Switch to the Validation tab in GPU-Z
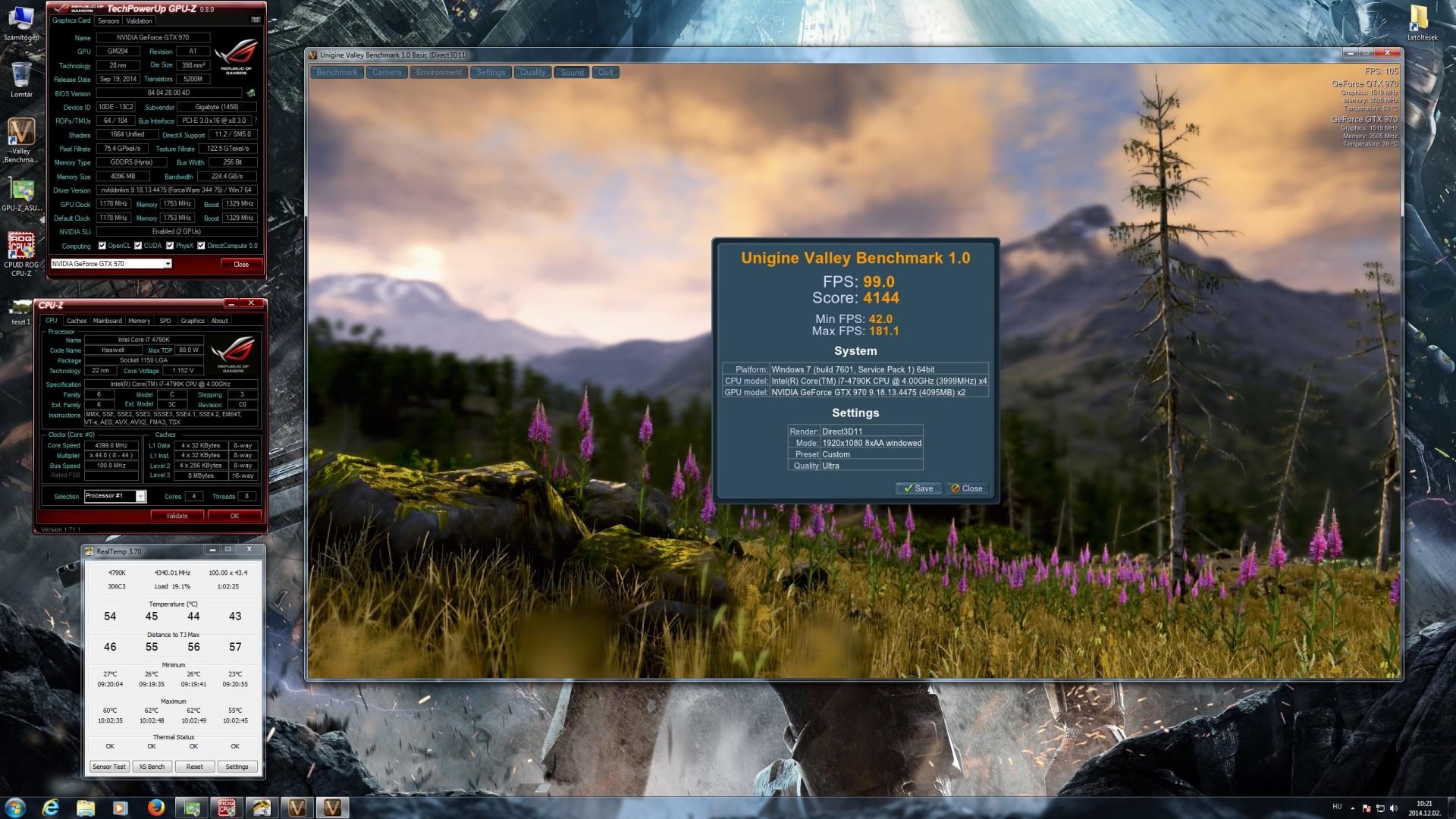Image resolution: width=1456 pixels, height=819 pixels. pos(139,21)
